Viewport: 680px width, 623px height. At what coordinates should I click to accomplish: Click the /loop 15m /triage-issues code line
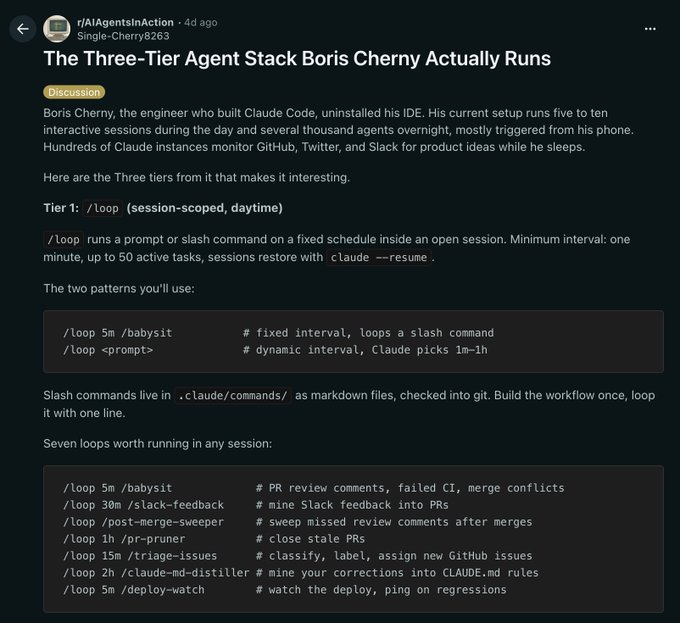(298, 556)
